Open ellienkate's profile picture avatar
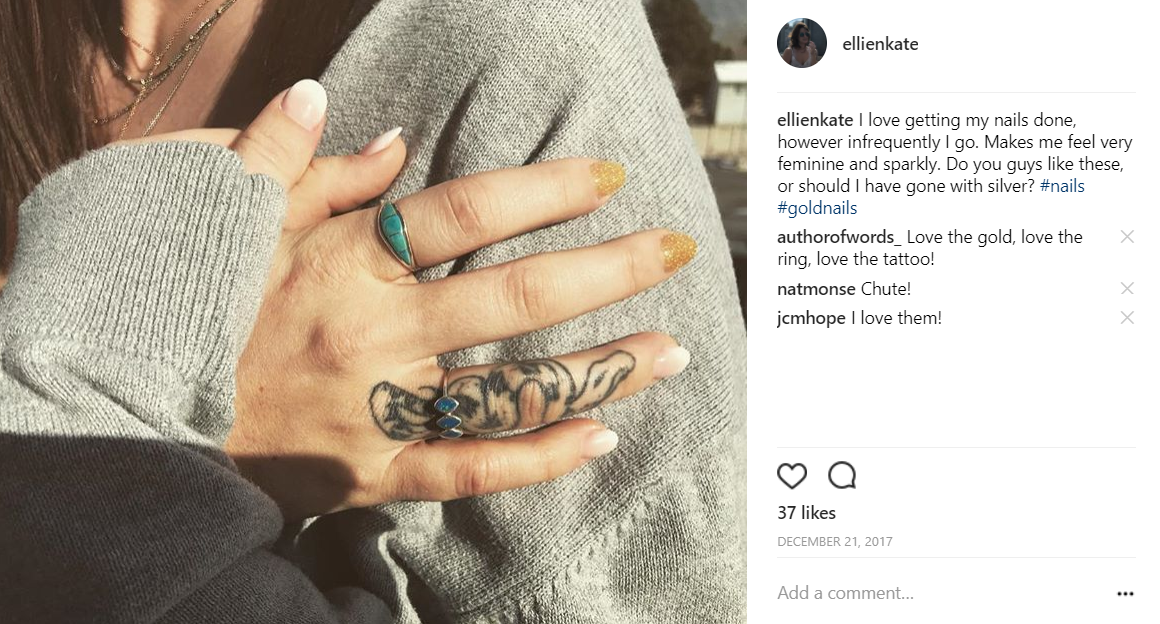Screen dimensions: 1160x624 point(802,44)
